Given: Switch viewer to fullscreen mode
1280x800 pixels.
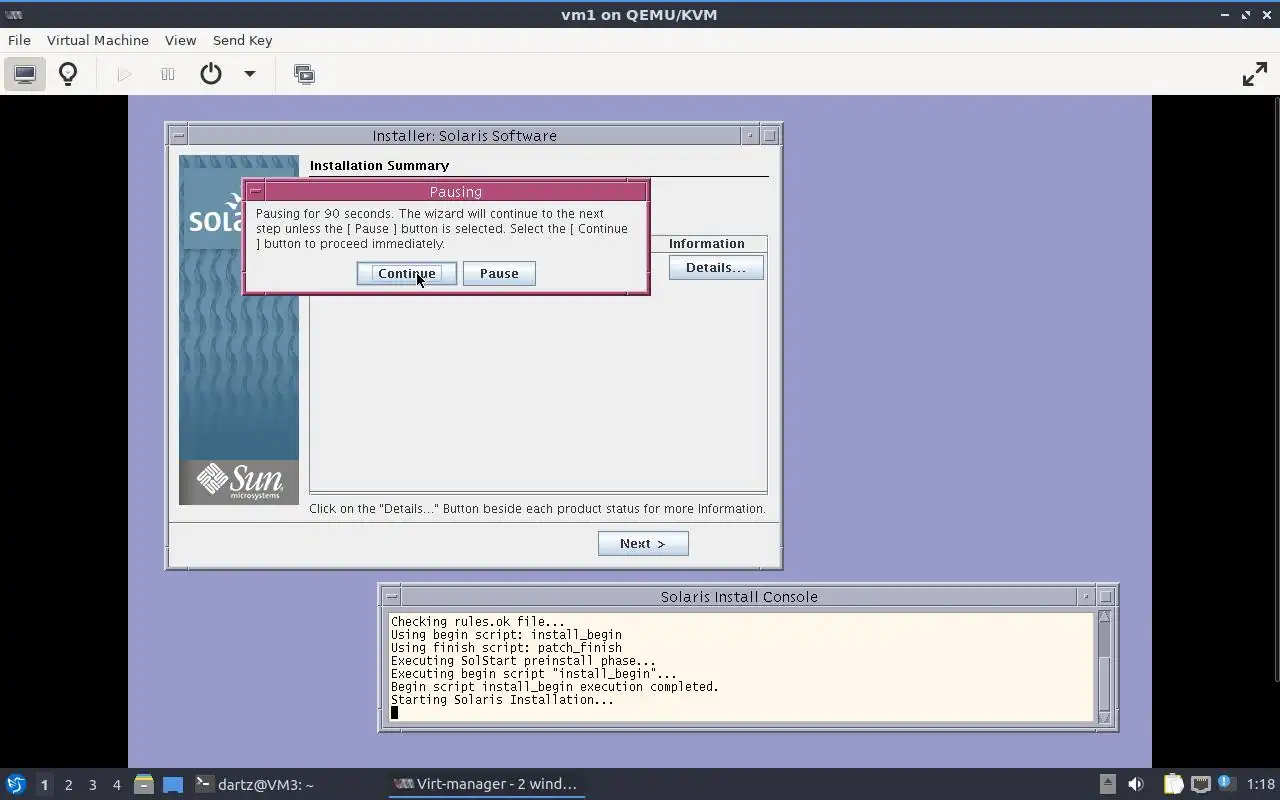Looking at the screenshot, I should (1254, 74).
